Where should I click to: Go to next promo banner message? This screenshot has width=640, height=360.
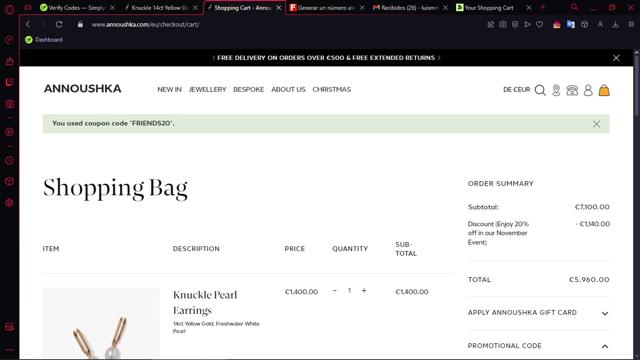(x=439, y=58)
